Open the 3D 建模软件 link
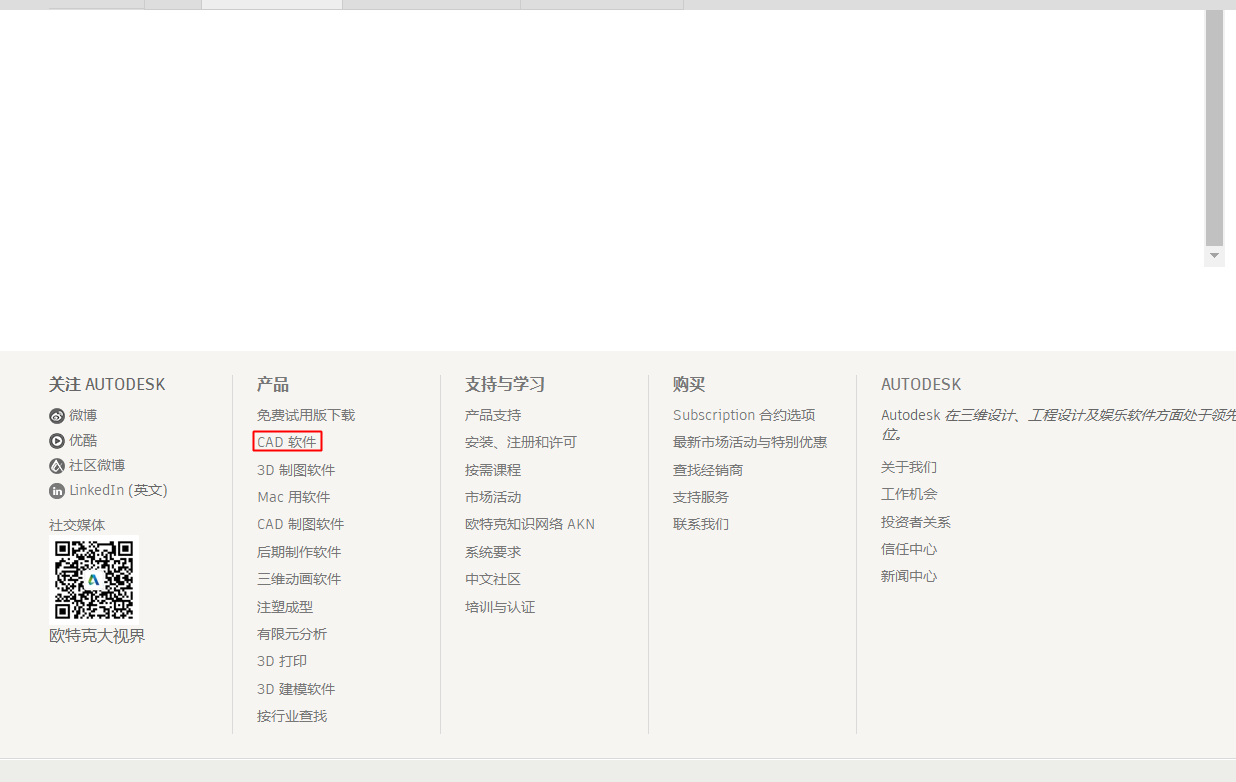The height and width of the screenshot is (782, 1236). [296, 689]
